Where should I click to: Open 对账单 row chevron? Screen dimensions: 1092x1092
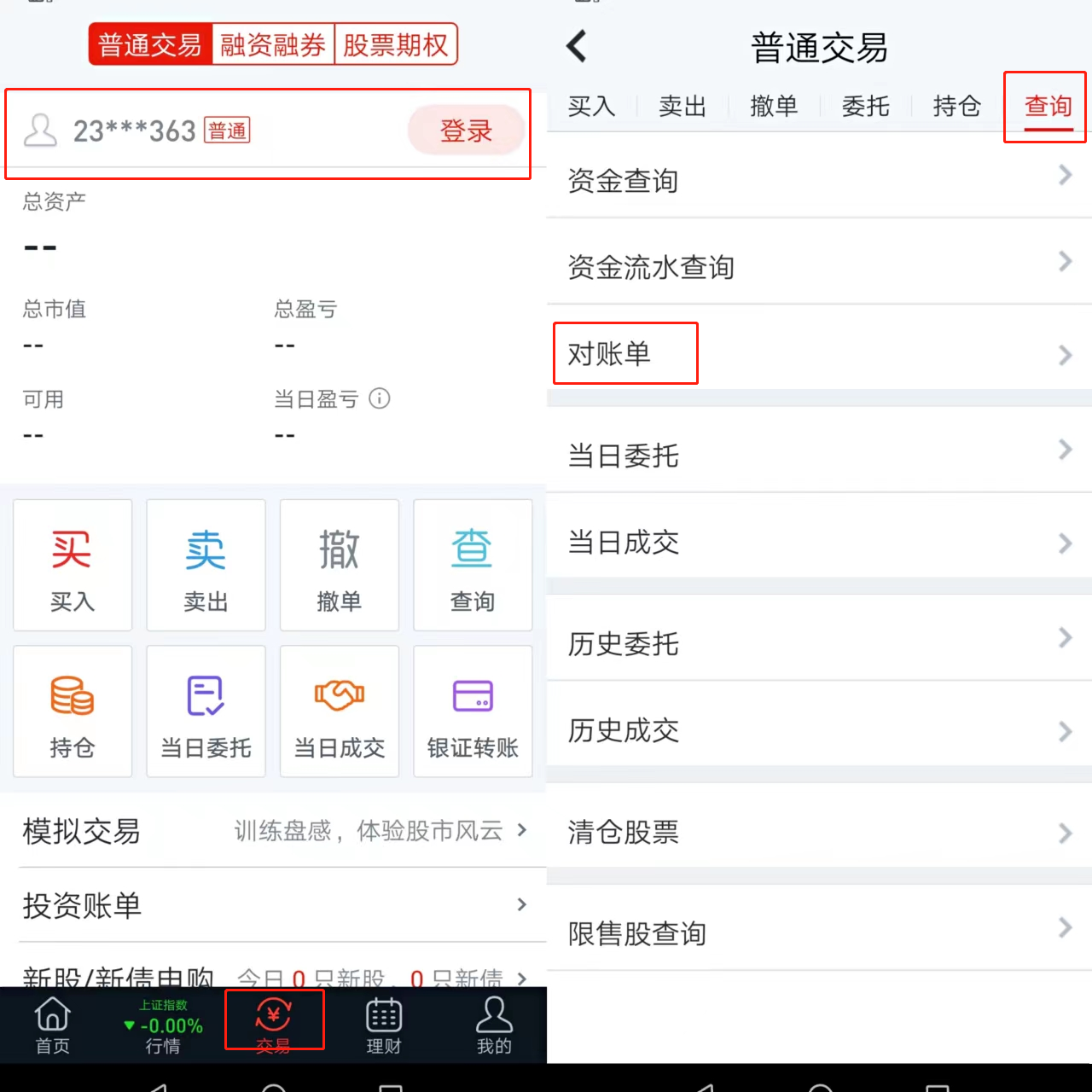(x=1065, y=355)
